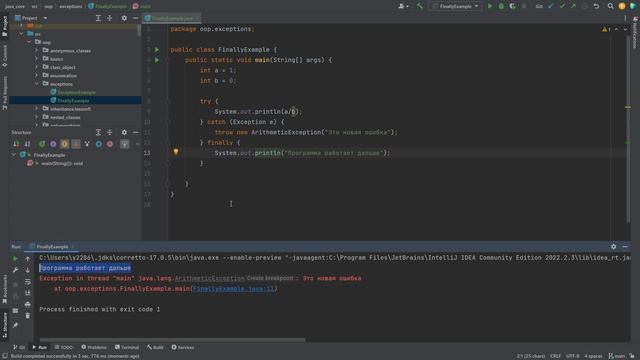
Task: Expand the nested_classes folder
Action: coord(36,117)
